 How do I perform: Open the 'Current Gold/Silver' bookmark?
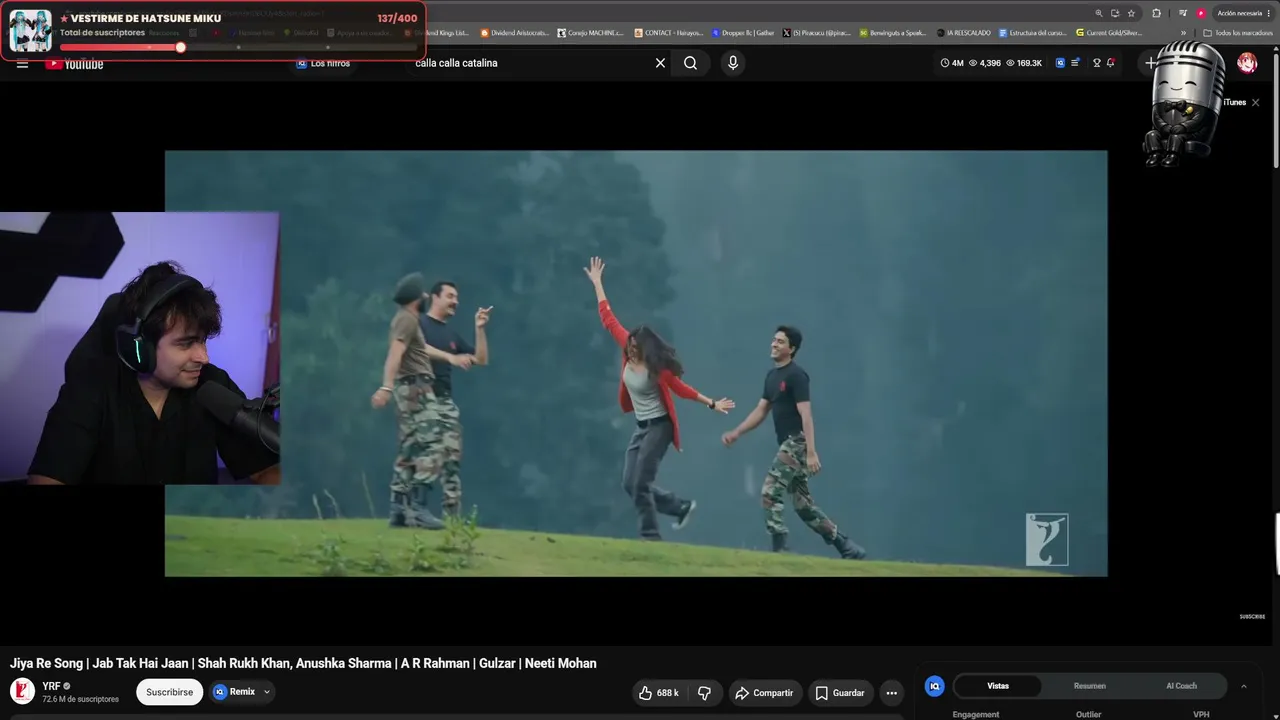tap(1109, 33)
